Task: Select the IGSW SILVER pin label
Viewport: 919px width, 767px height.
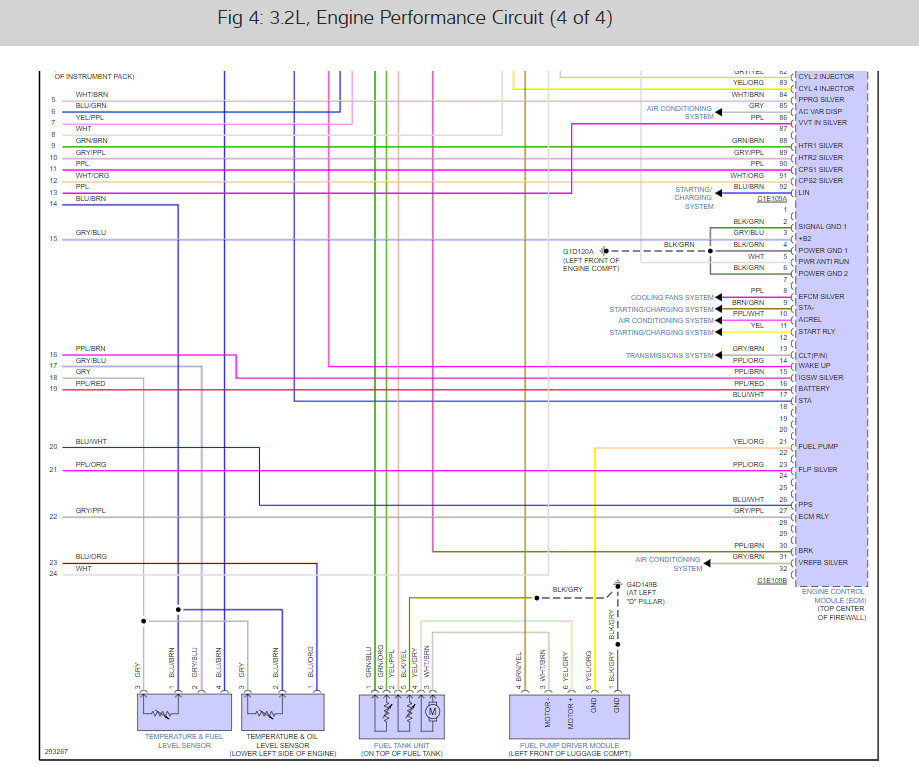Action: pos(821,377)
